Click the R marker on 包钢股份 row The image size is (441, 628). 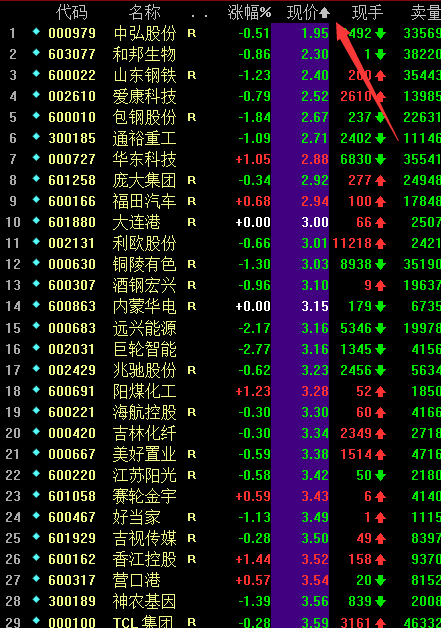click(192, 117)
